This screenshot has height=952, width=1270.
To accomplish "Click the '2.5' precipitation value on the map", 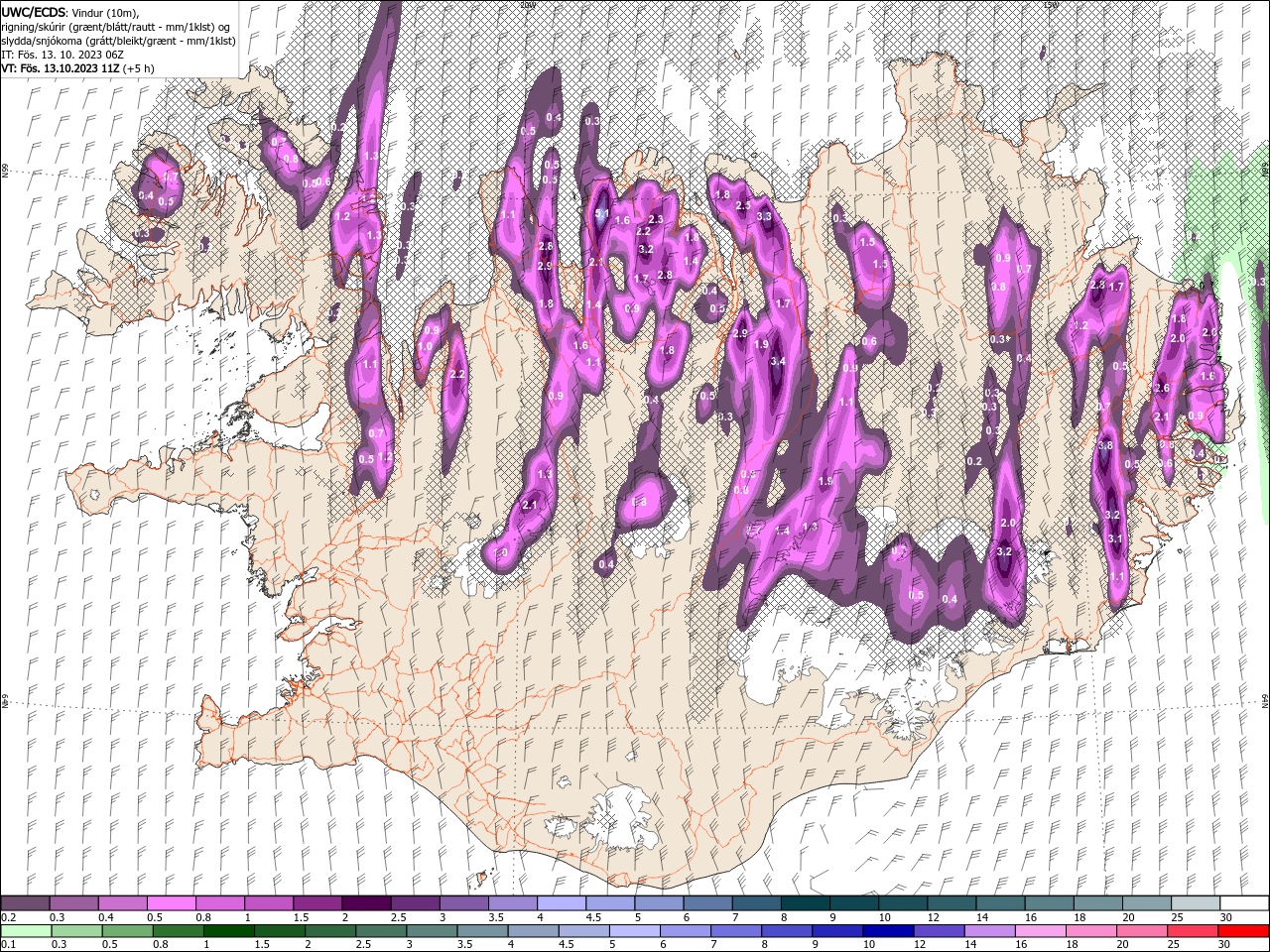I will pyautogui.click(x=742, y=205).
